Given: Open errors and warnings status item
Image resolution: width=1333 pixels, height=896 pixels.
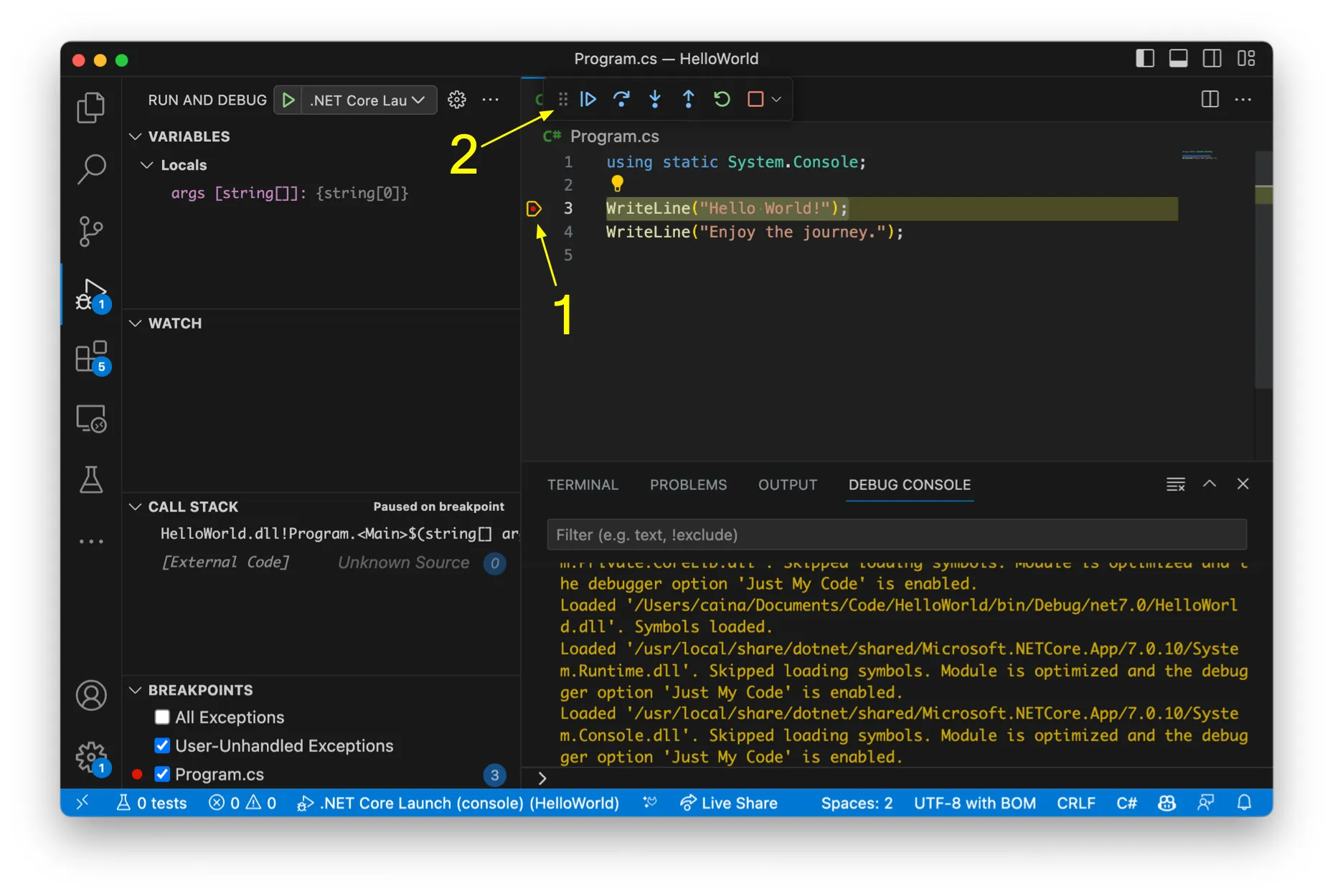Looking at the screenshot, I should point(242,803).
